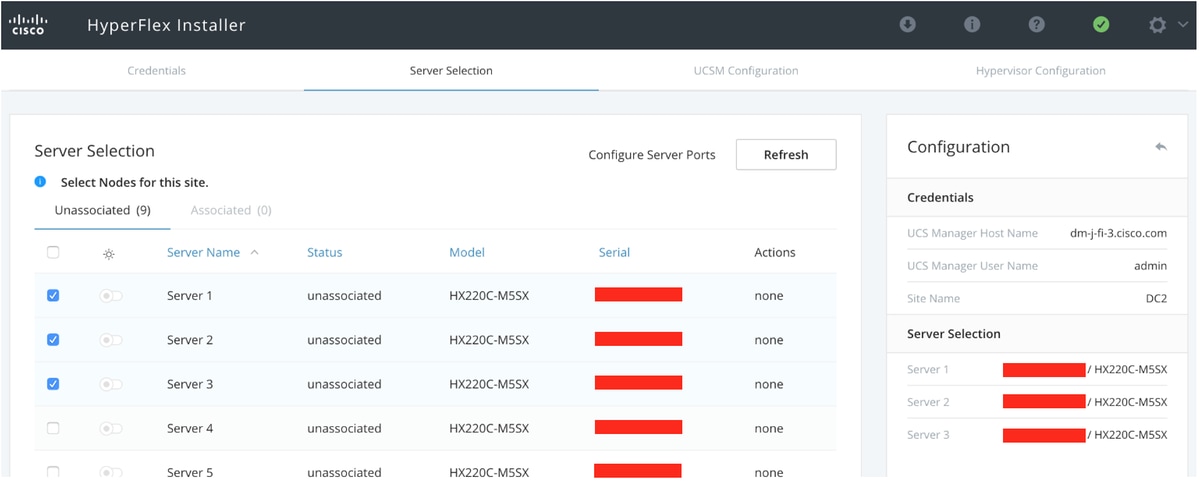Check the Server 4 checkbox
The width and height of the screenshot is (1200, 482).
tap(53, 428)
